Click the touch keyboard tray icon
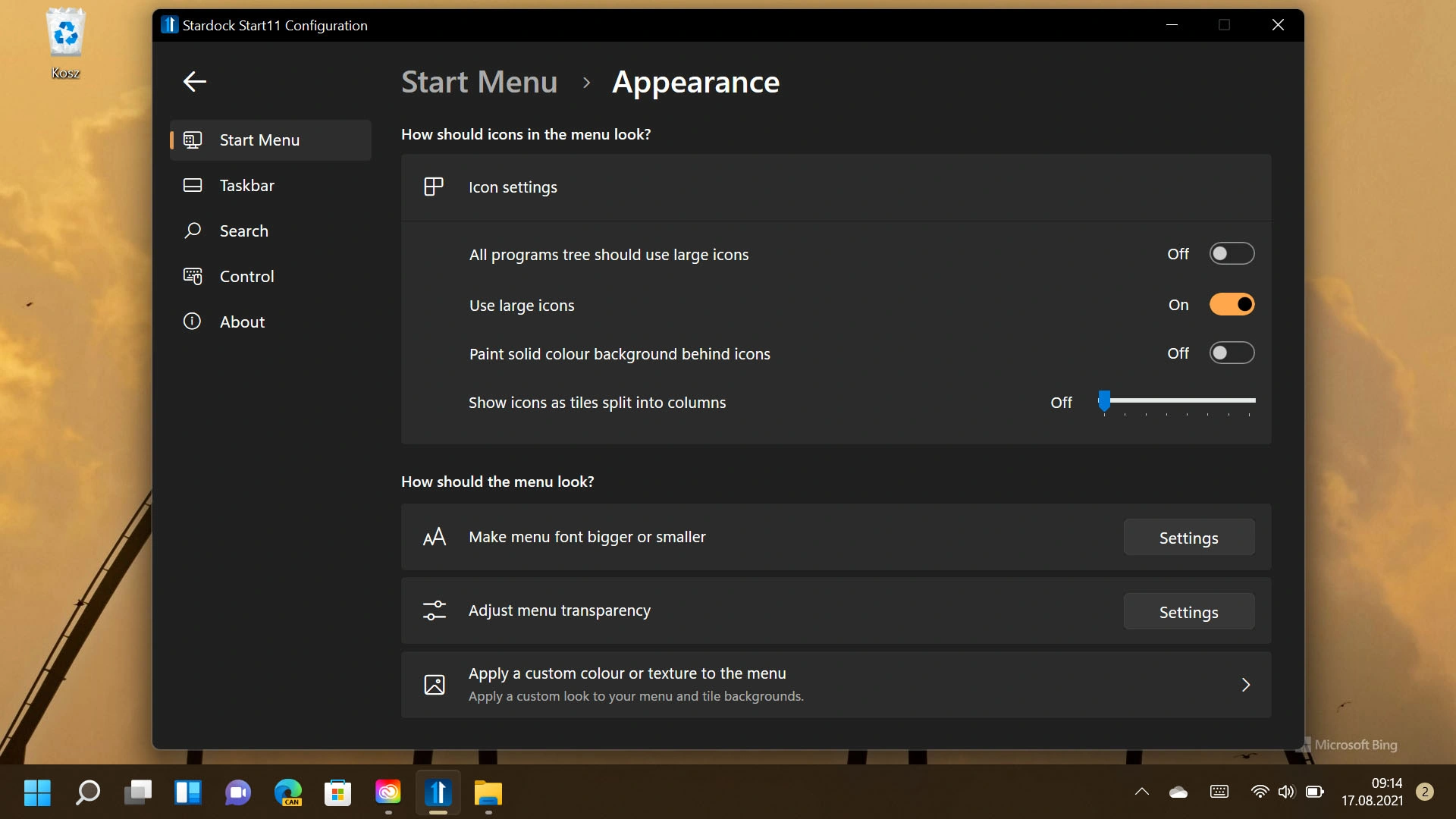The image size is (1456, 819). click(x=1219, y=792)
